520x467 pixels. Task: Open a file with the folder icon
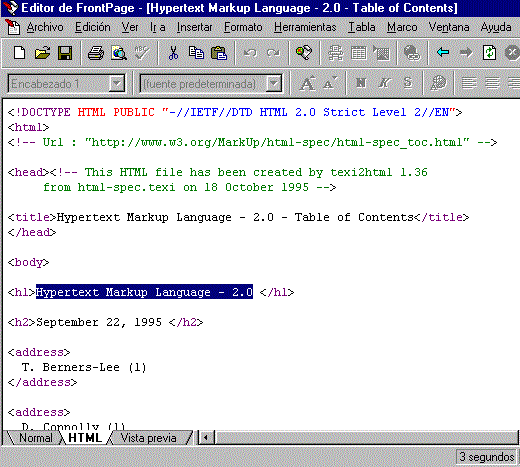click(x=42, y=53)
